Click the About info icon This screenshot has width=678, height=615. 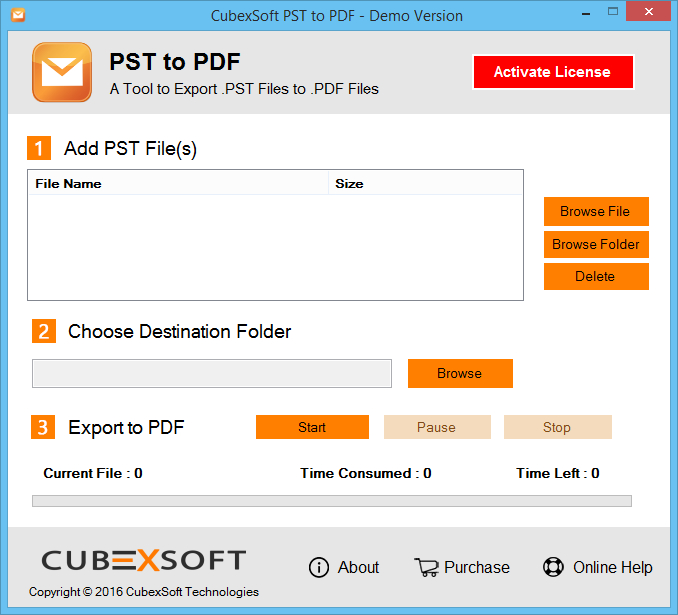pyautogui.click(x=319, y=567)
